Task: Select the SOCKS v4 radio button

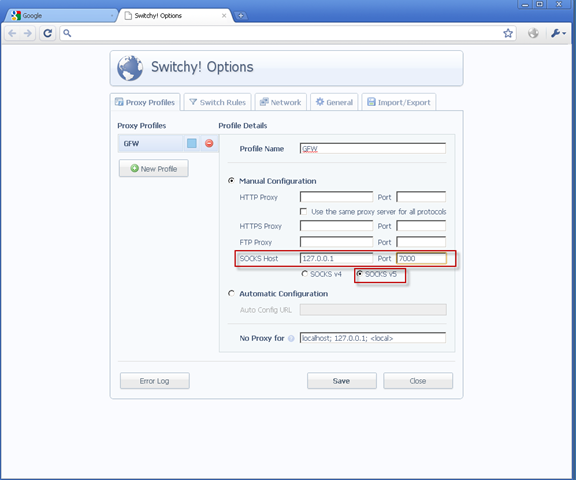Action: pos(305,274)
